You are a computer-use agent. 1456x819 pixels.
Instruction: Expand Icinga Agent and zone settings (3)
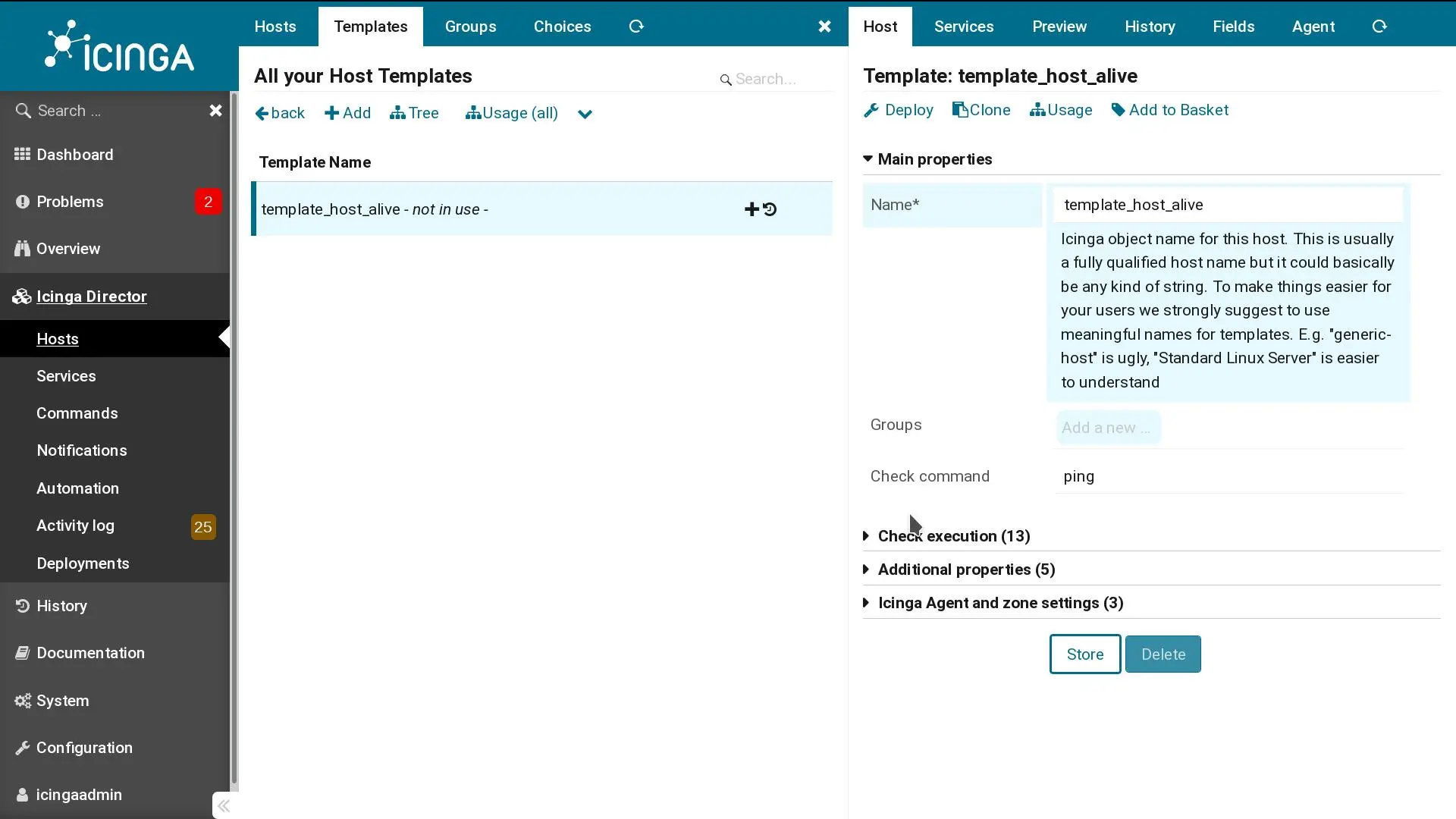pos(993,603)
